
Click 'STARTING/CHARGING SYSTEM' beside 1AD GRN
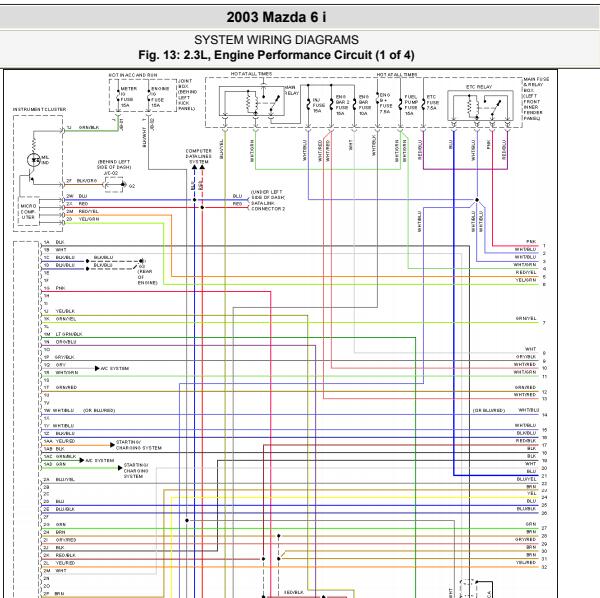point(136,471)
